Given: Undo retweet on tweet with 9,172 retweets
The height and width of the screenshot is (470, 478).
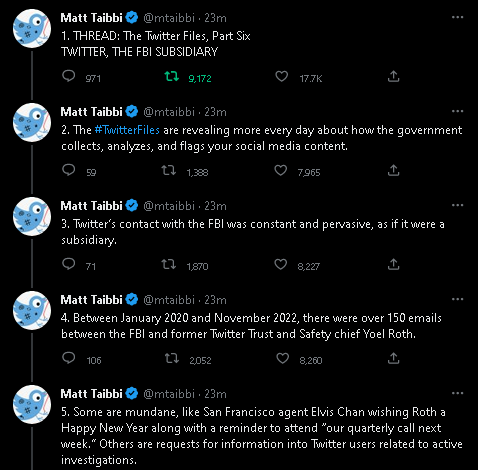Looking at the screenshot, I should (x=172, y=77).
